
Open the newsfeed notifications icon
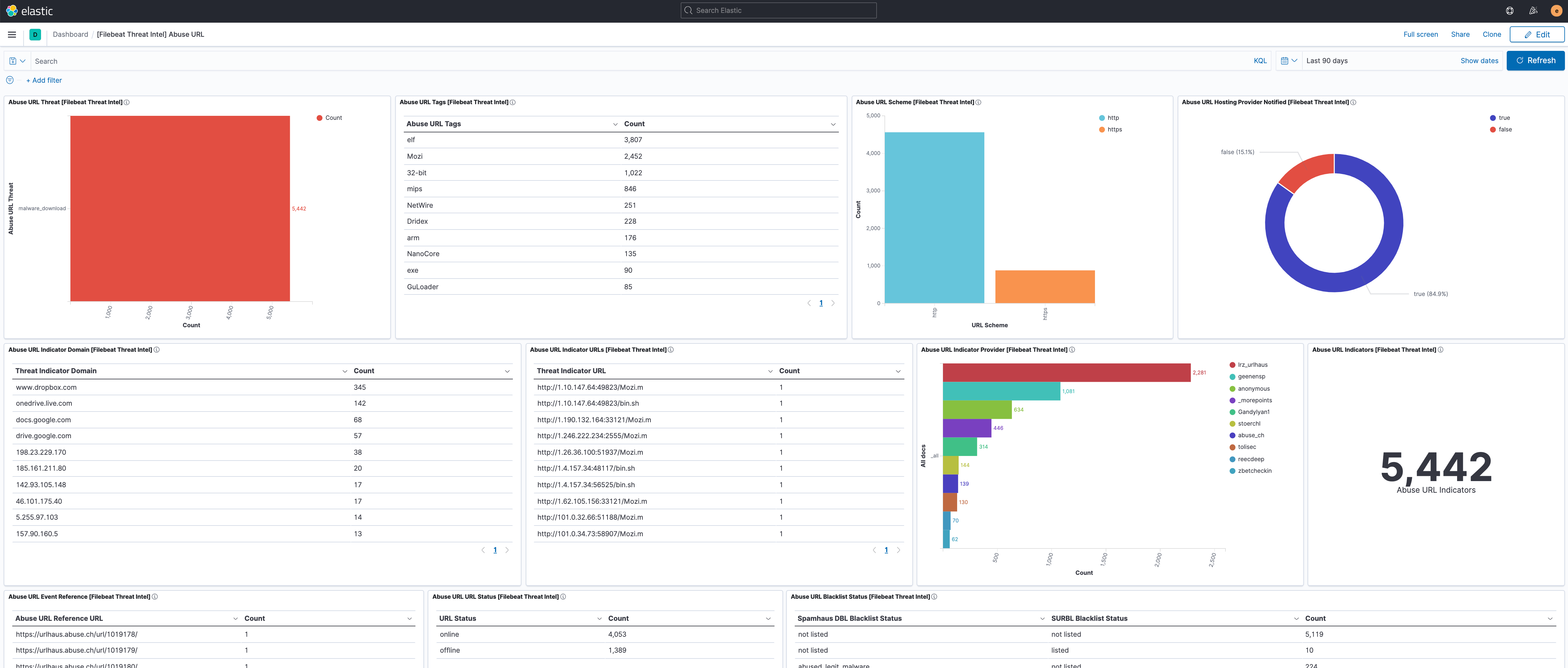pyautogui.click(x=1533, y=11)
